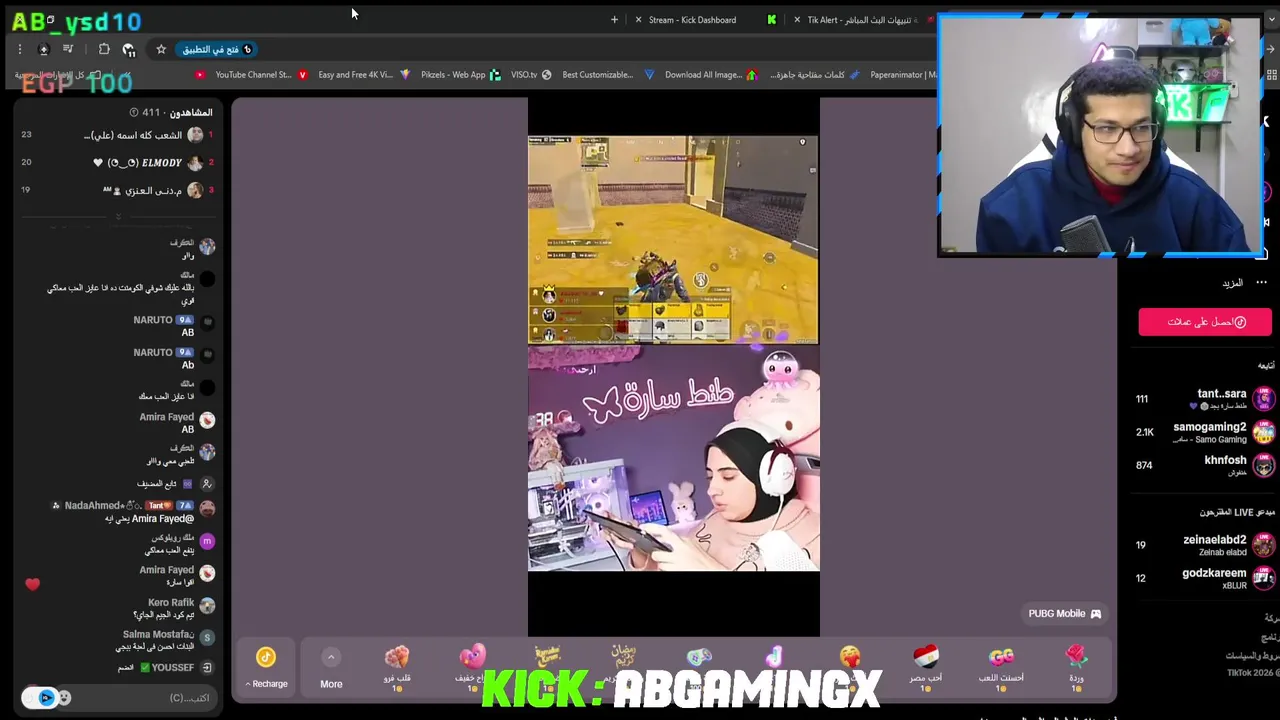
Task: Click the طنط سارة facecam video area
Action: point(673,458)
